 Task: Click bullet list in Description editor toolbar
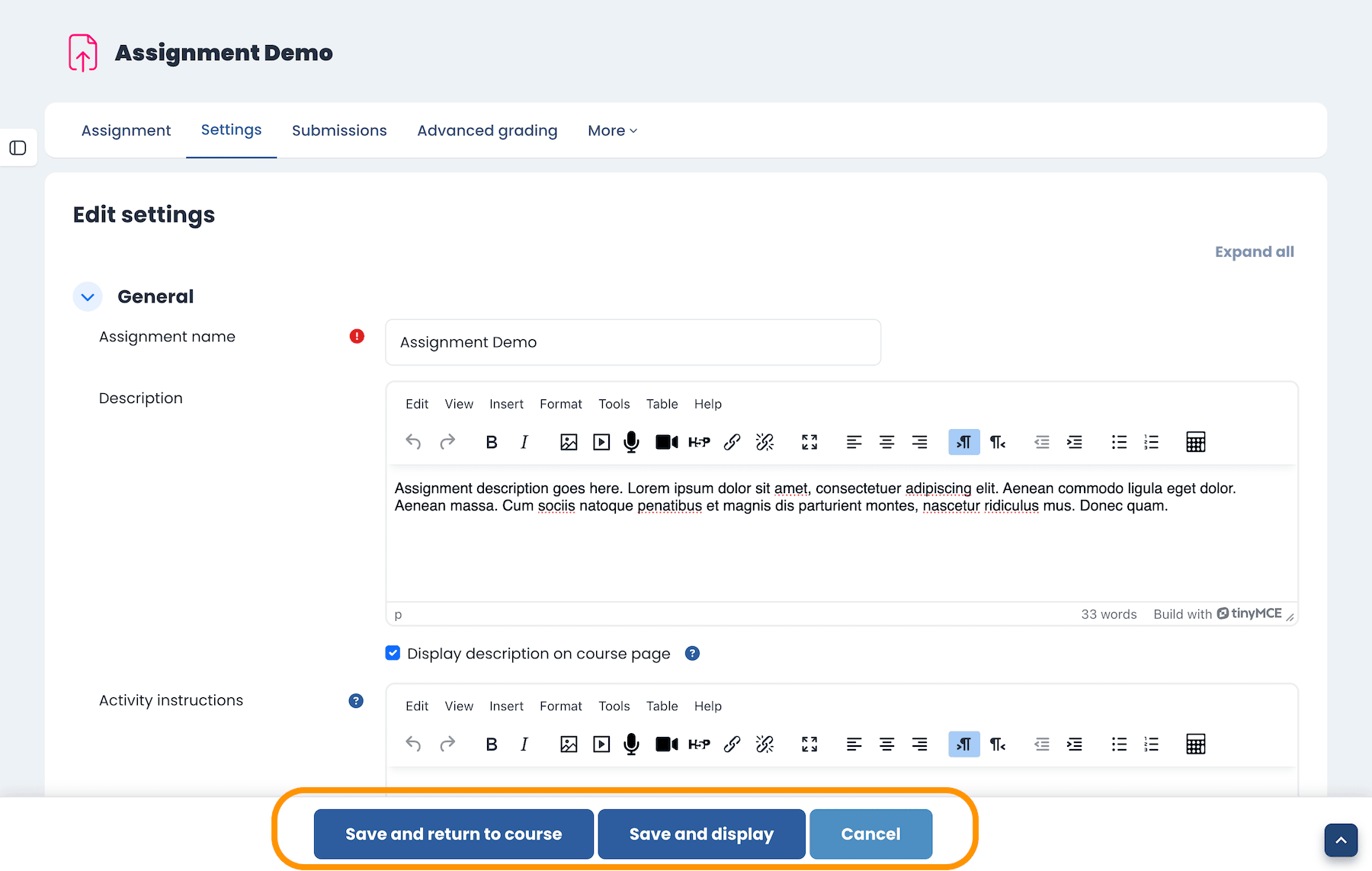[1119, 442]
